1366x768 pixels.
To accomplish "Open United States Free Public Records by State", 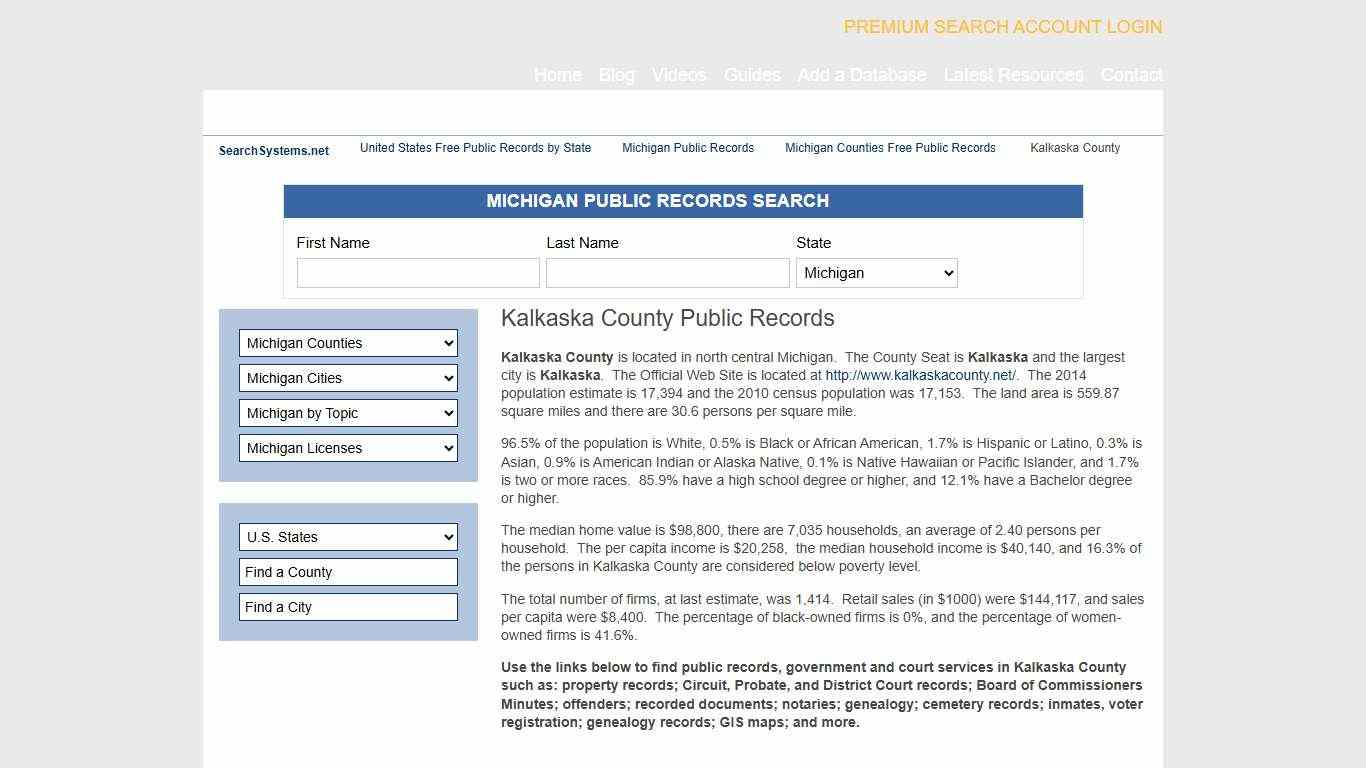I will point(476,148).
